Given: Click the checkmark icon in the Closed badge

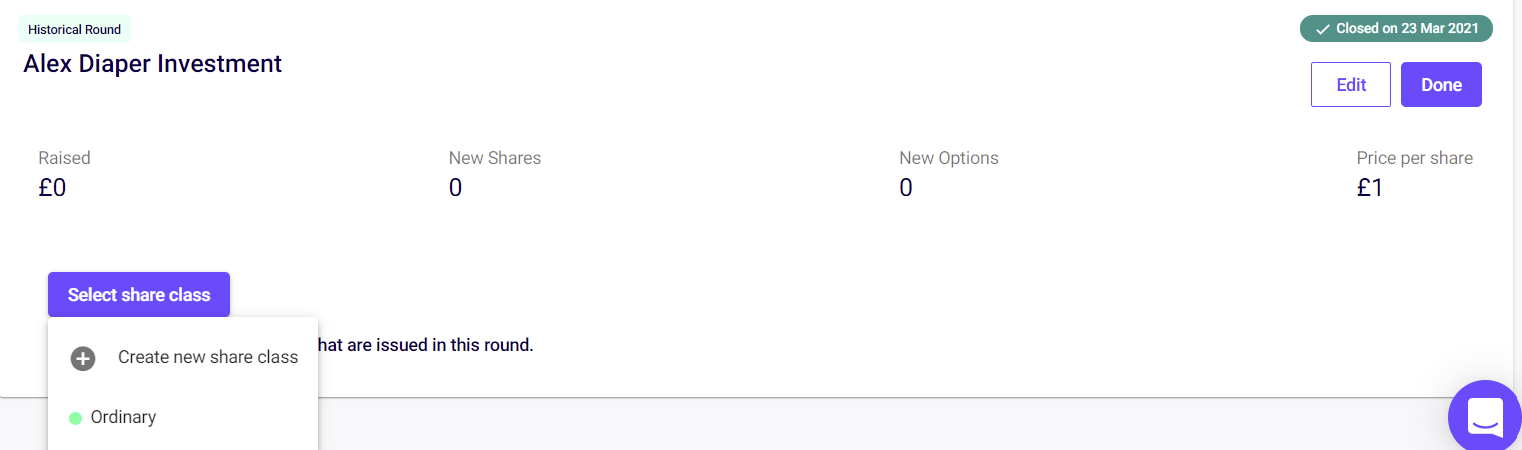Looking at the screenshot, I should tap(1322, 29).
